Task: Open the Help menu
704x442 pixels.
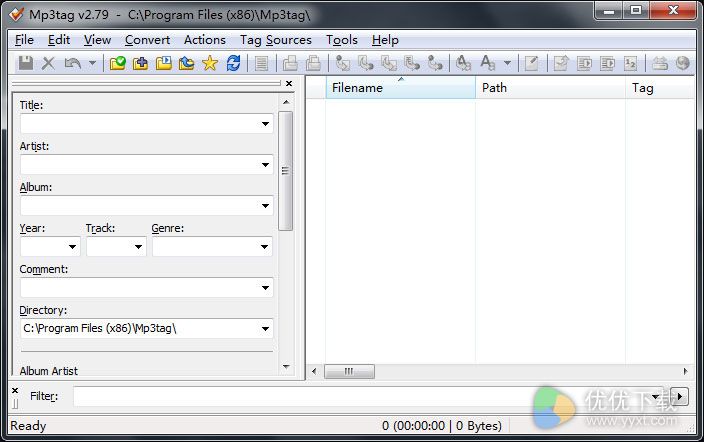Action: coord(385,40)
